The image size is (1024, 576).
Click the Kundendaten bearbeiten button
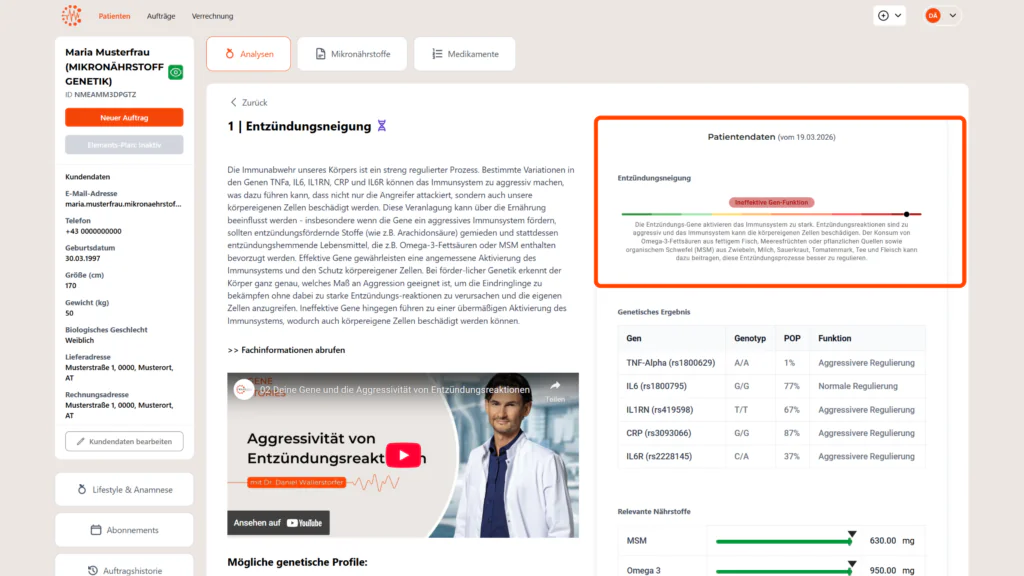tap(124, 441)
